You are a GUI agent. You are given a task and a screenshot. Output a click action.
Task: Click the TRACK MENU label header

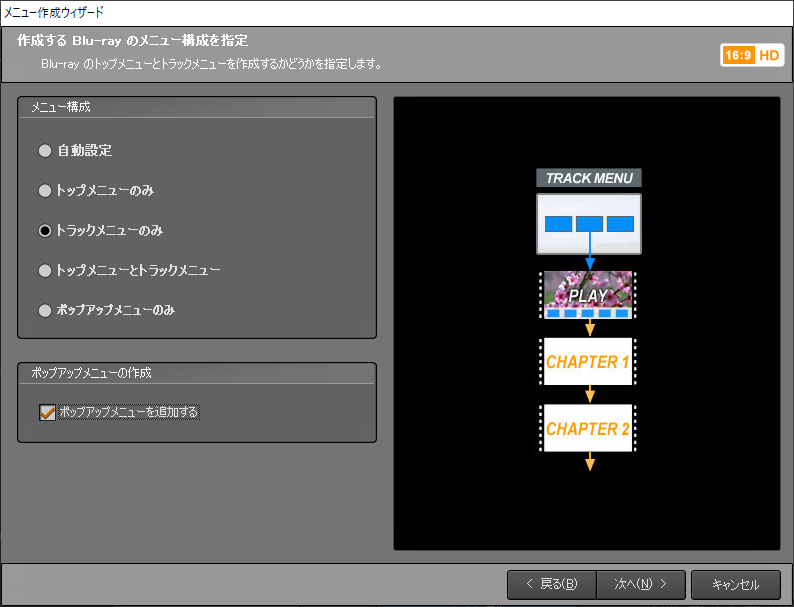pos(589,178)
